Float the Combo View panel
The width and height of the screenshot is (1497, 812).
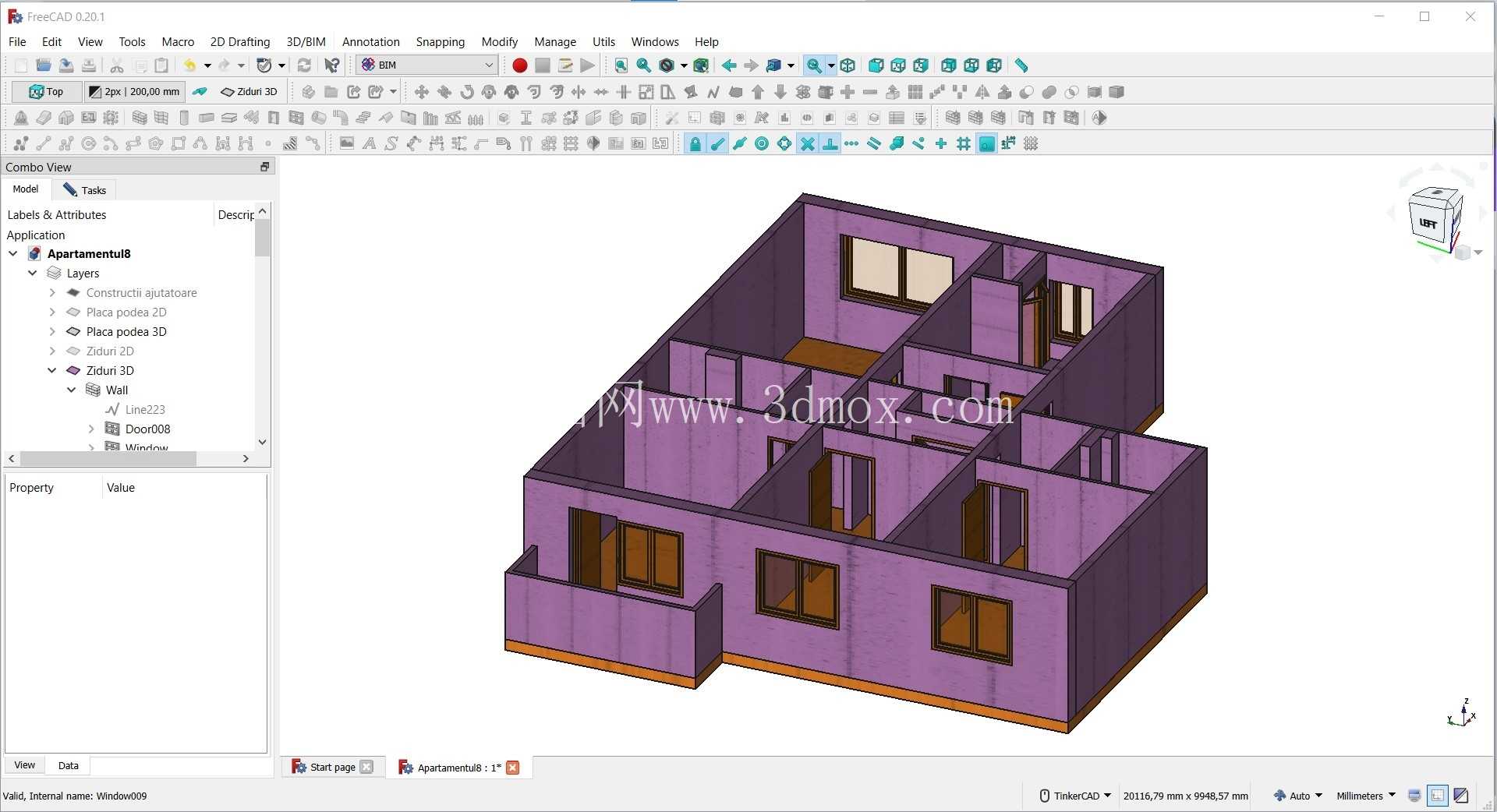click(x=264, y=167)
